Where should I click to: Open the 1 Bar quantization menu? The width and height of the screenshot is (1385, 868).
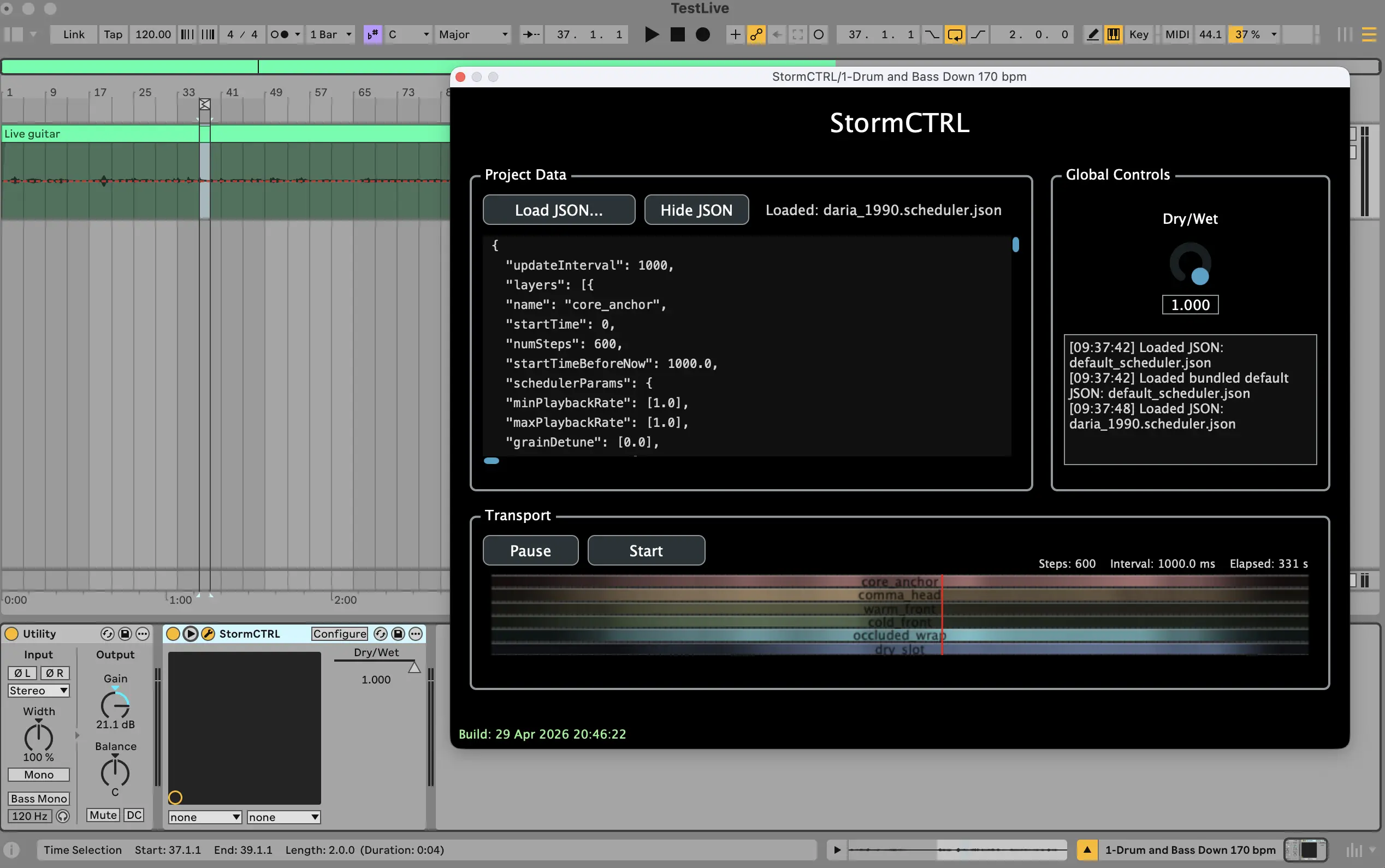[x=331, y=34]
